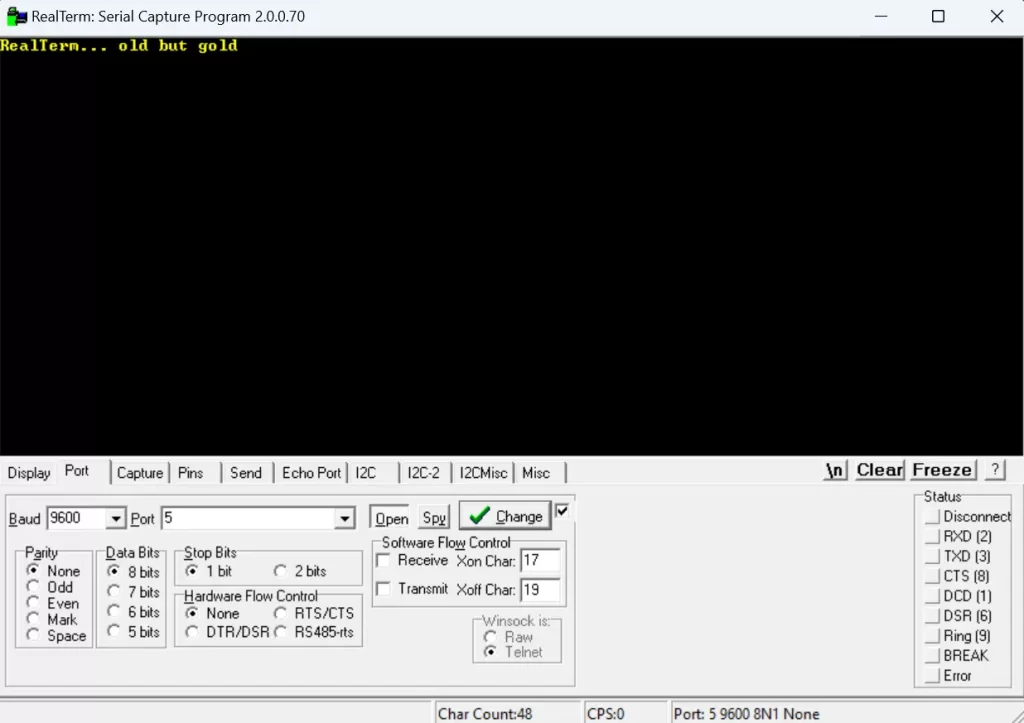The height and width of the screenshot is (723, 1024).
Task: Maximize the RealTerm window
Action: tap(938, 16)
